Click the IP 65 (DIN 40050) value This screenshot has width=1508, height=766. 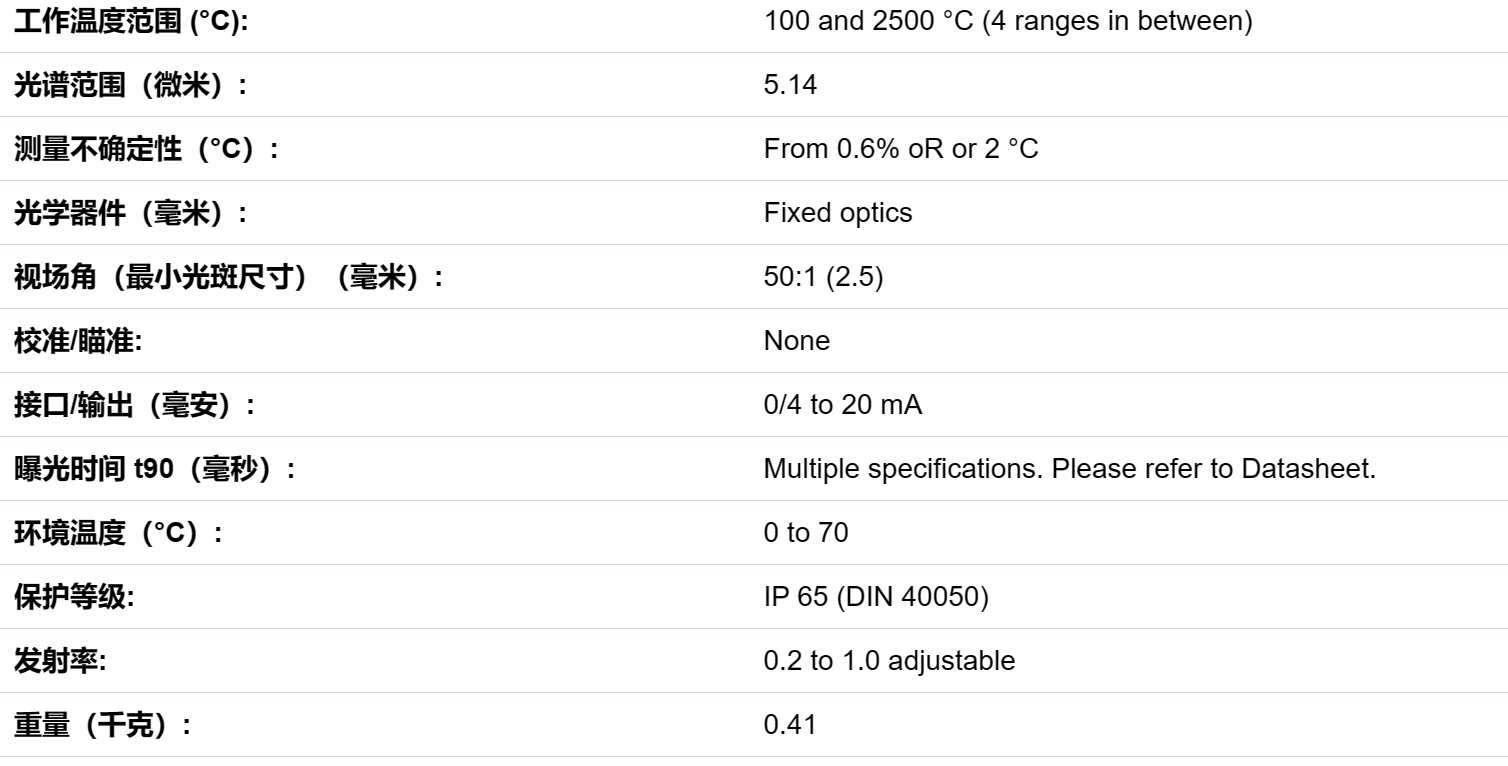click(876, 597)
